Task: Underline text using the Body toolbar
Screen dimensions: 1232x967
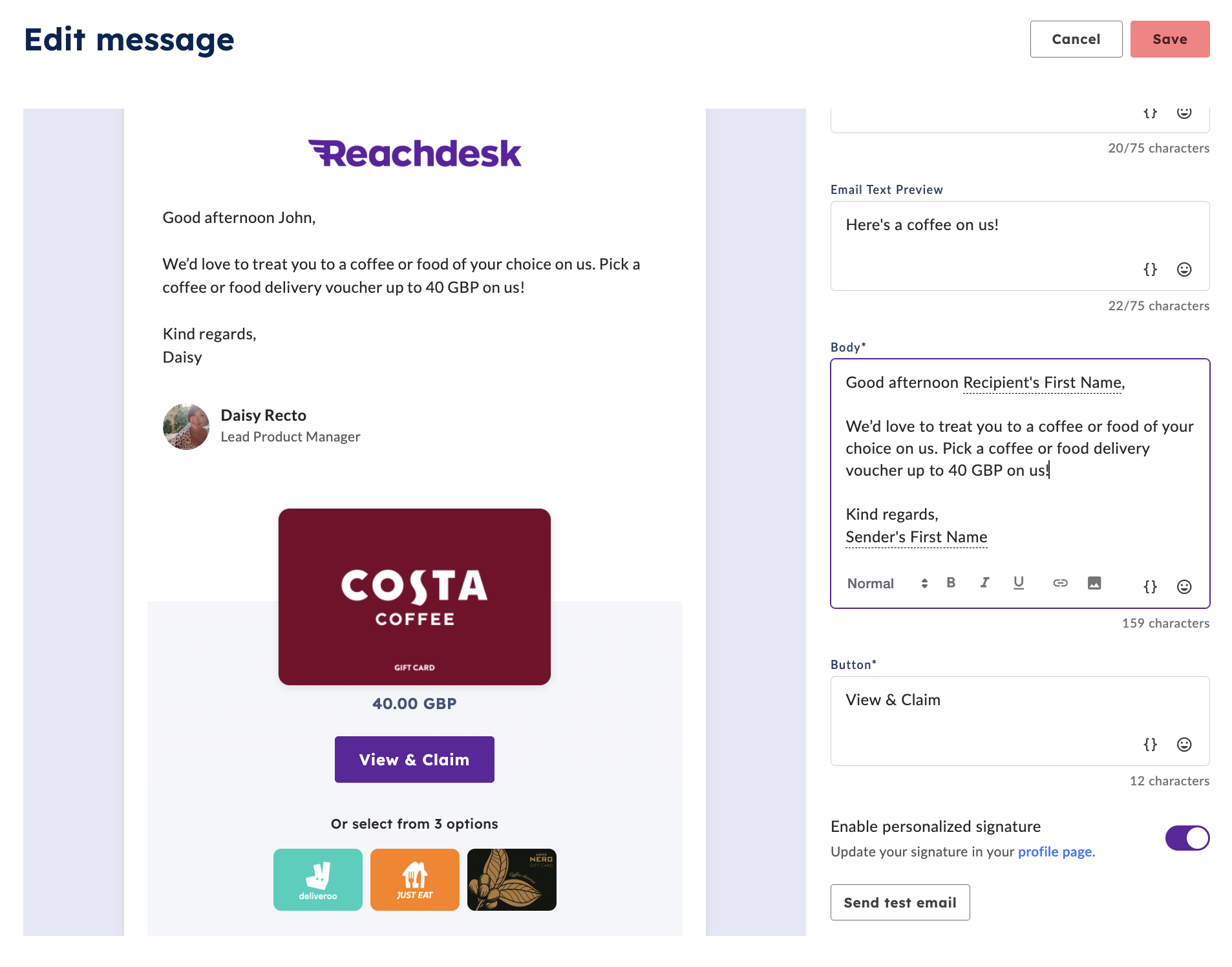Action: click(x=1019, y=583)
